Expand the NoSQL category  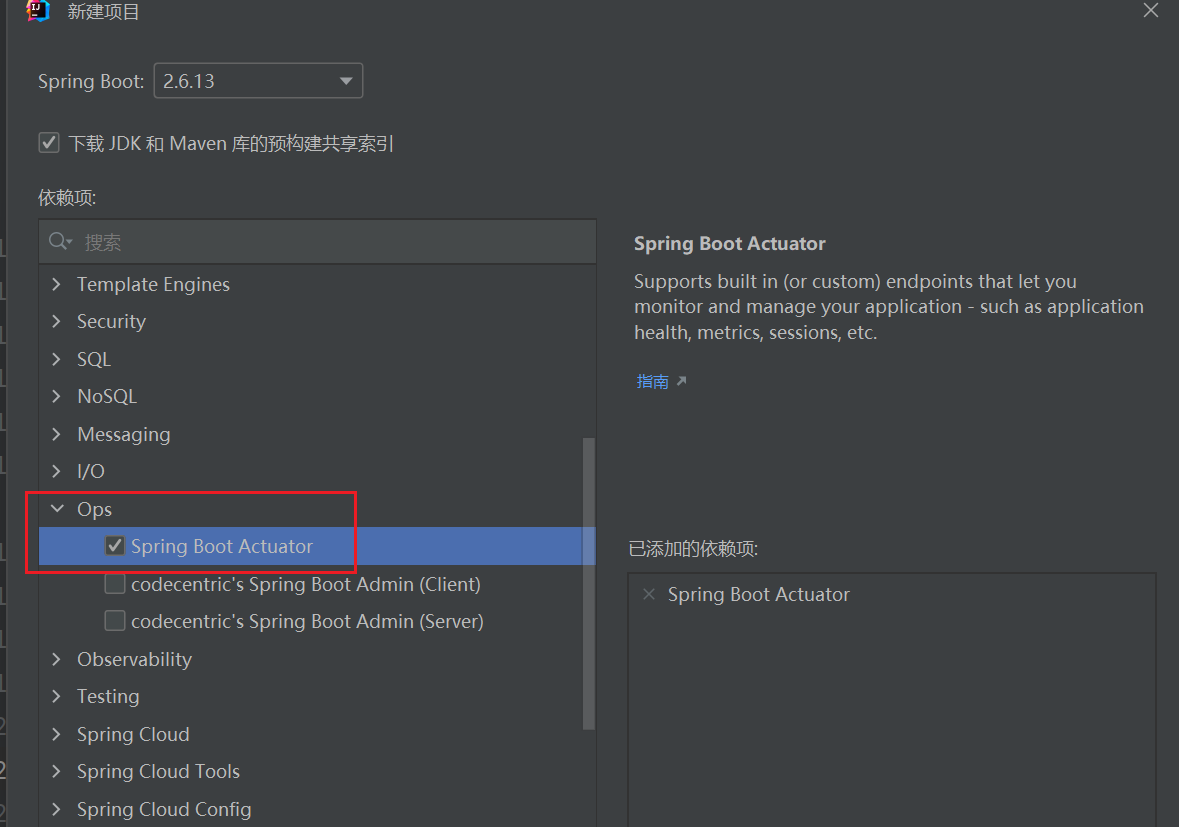[56, 396]
